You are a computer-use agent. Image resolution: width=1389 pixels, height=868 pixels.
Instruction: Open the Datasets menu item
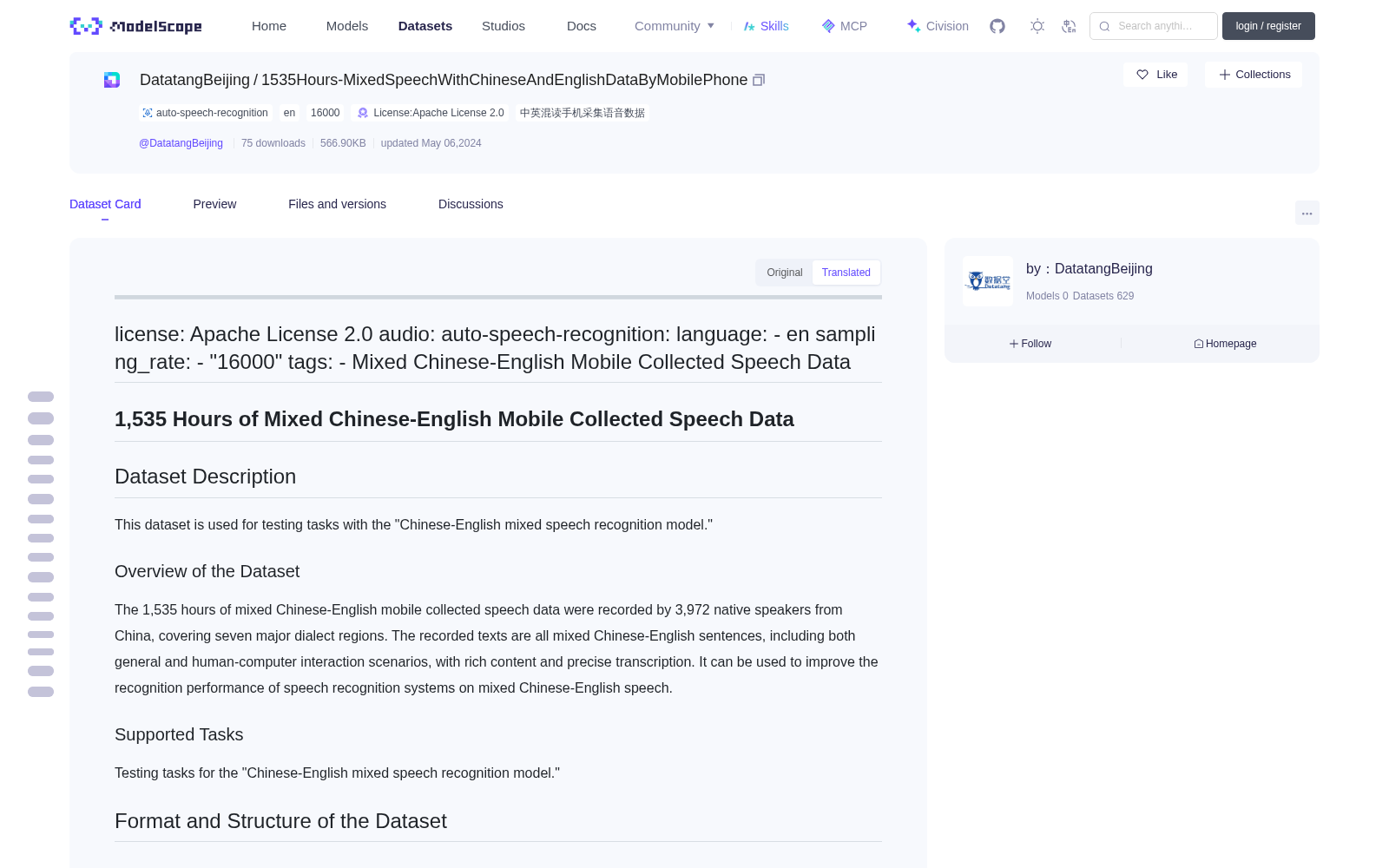pos(425,26)
